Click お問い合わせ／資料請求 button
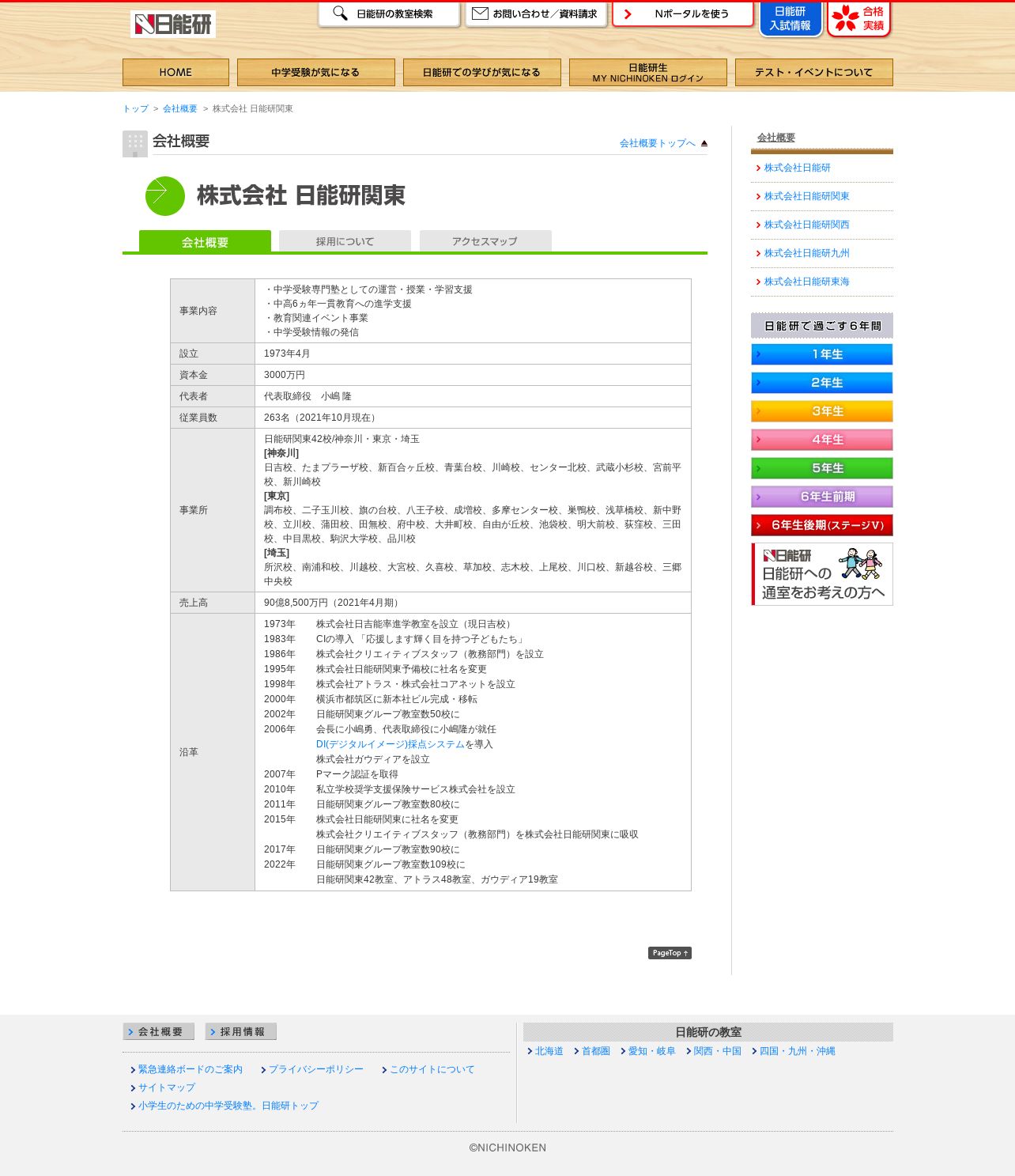The width and height of the screenshot is (1015, 1176). click(x=536, y=14)
